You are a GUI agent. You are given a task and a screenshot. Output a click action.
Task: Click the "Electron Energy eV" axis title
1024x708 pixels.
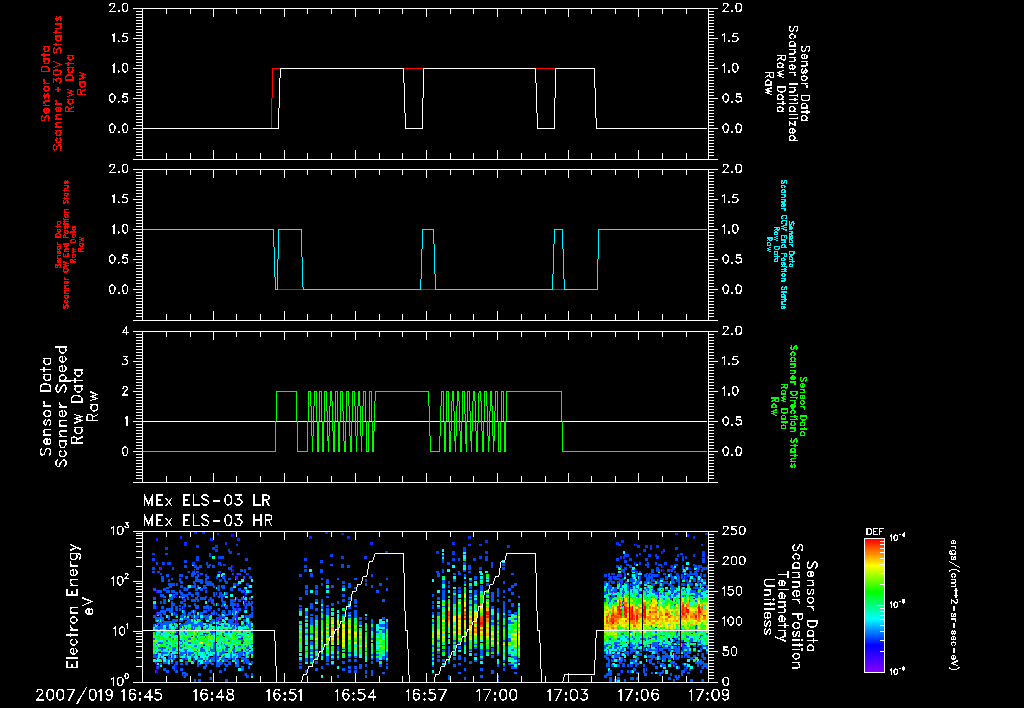pos(80,605)
